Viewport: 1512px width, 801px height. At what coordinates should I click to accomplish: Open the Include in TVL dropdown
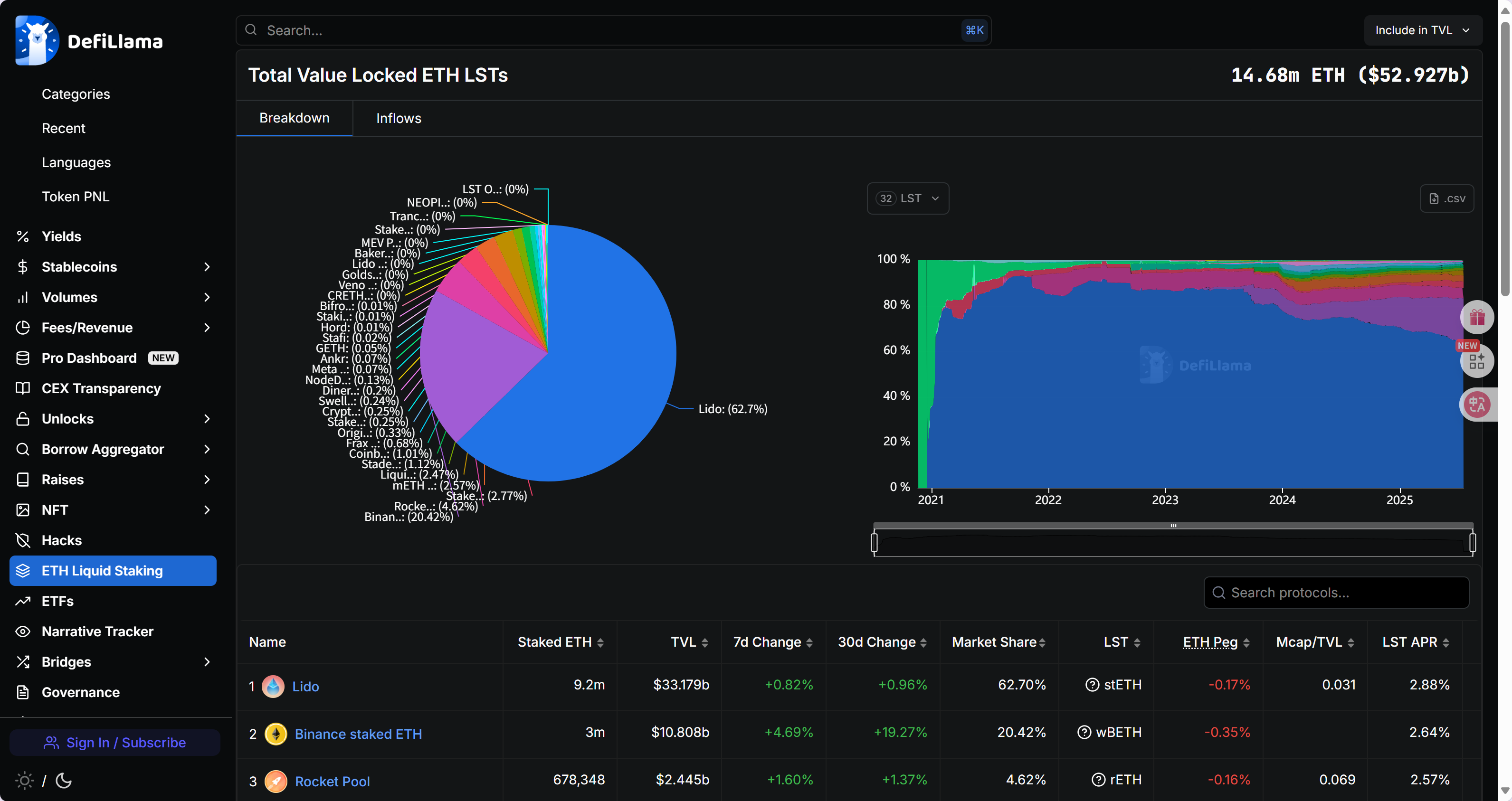click(1422, 30)
